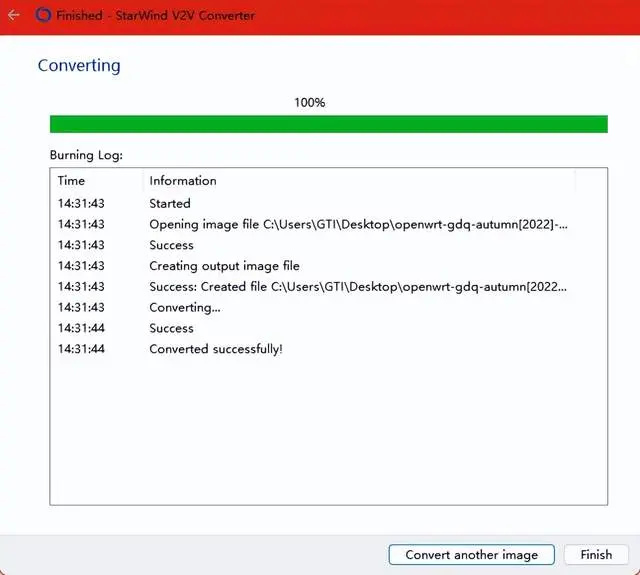640x575 pixels.
Task: Go back using the title bar arrow
Action: click(14, 16)
